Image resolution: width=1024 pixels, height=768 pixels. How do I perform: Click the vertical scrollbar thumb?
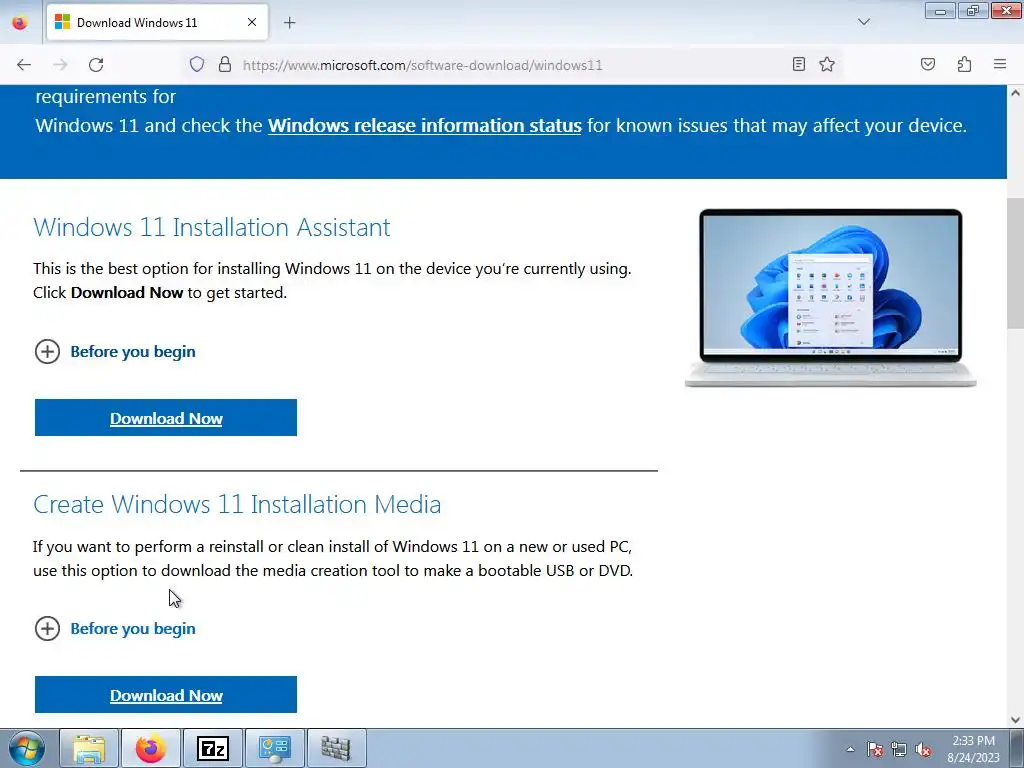(x=1015, y=264)
